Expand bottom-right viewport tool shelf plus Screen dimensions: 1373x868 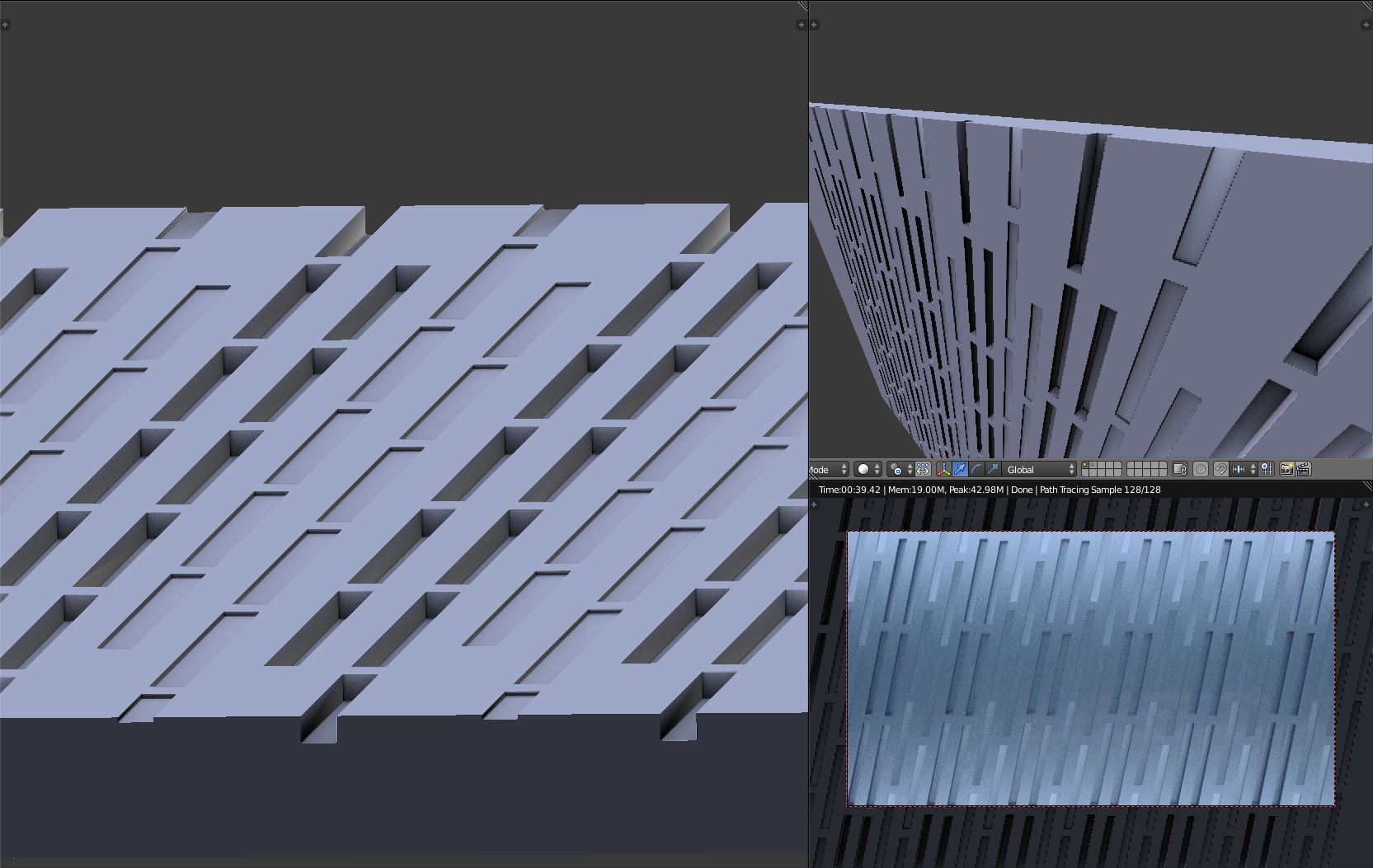[x=814, y=504]
